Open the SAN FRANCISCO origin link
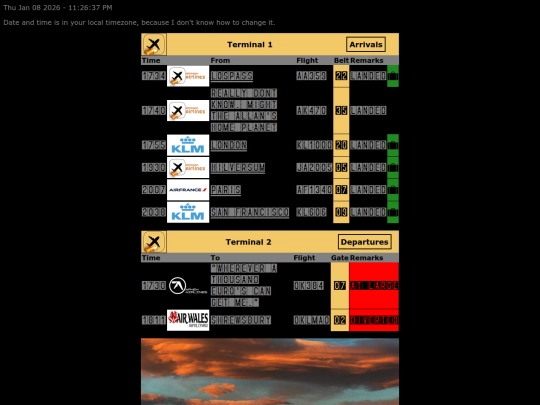 250,212
